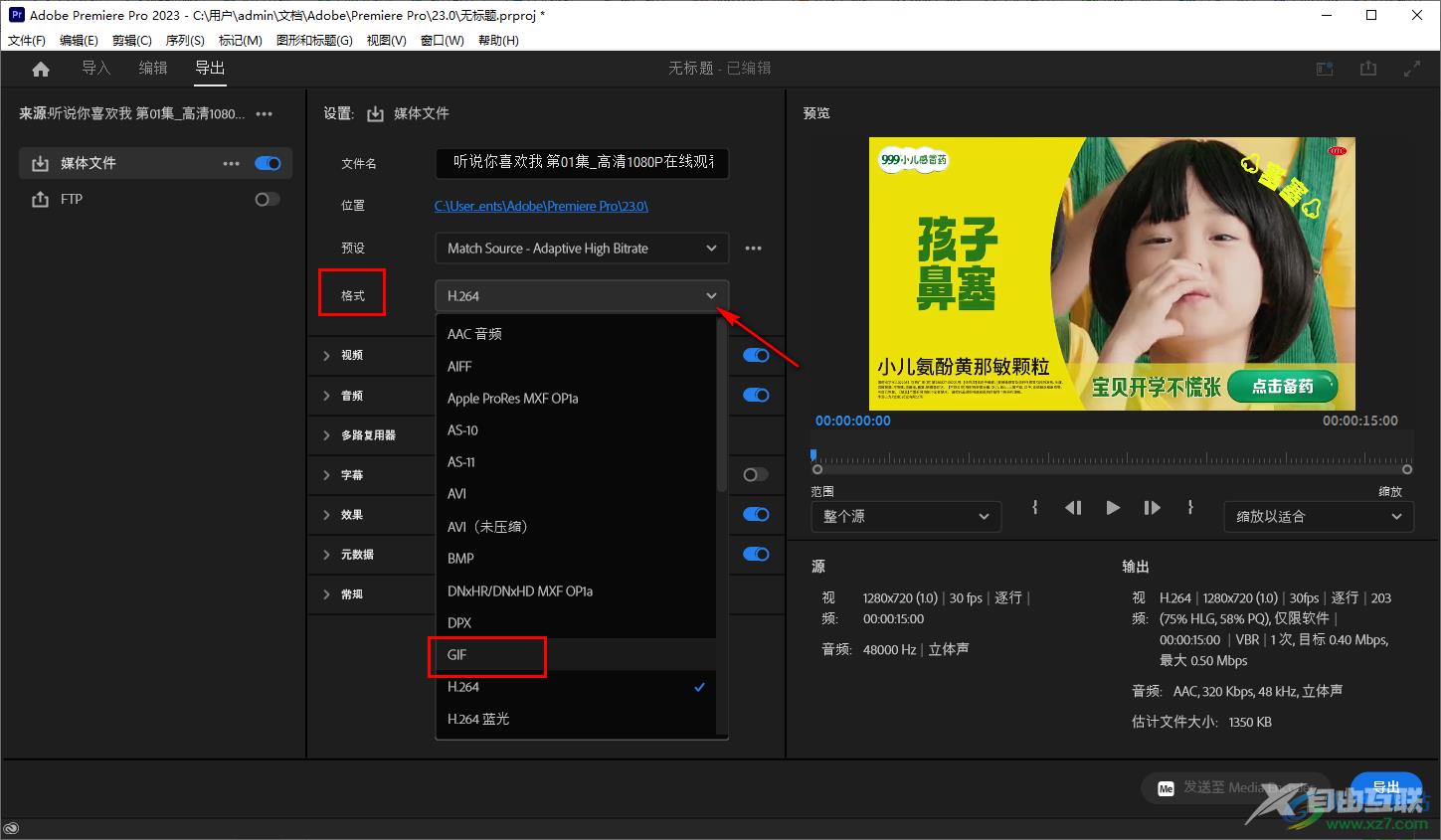Choose AAC 音频 format

[576, 334]
